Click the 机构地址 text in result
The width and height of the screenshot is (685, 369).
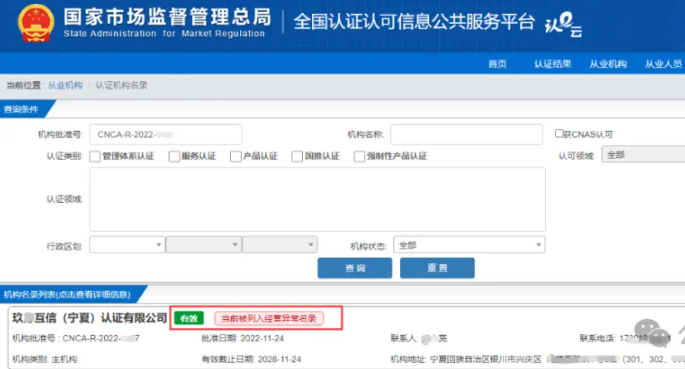click(x=537, y=359)
